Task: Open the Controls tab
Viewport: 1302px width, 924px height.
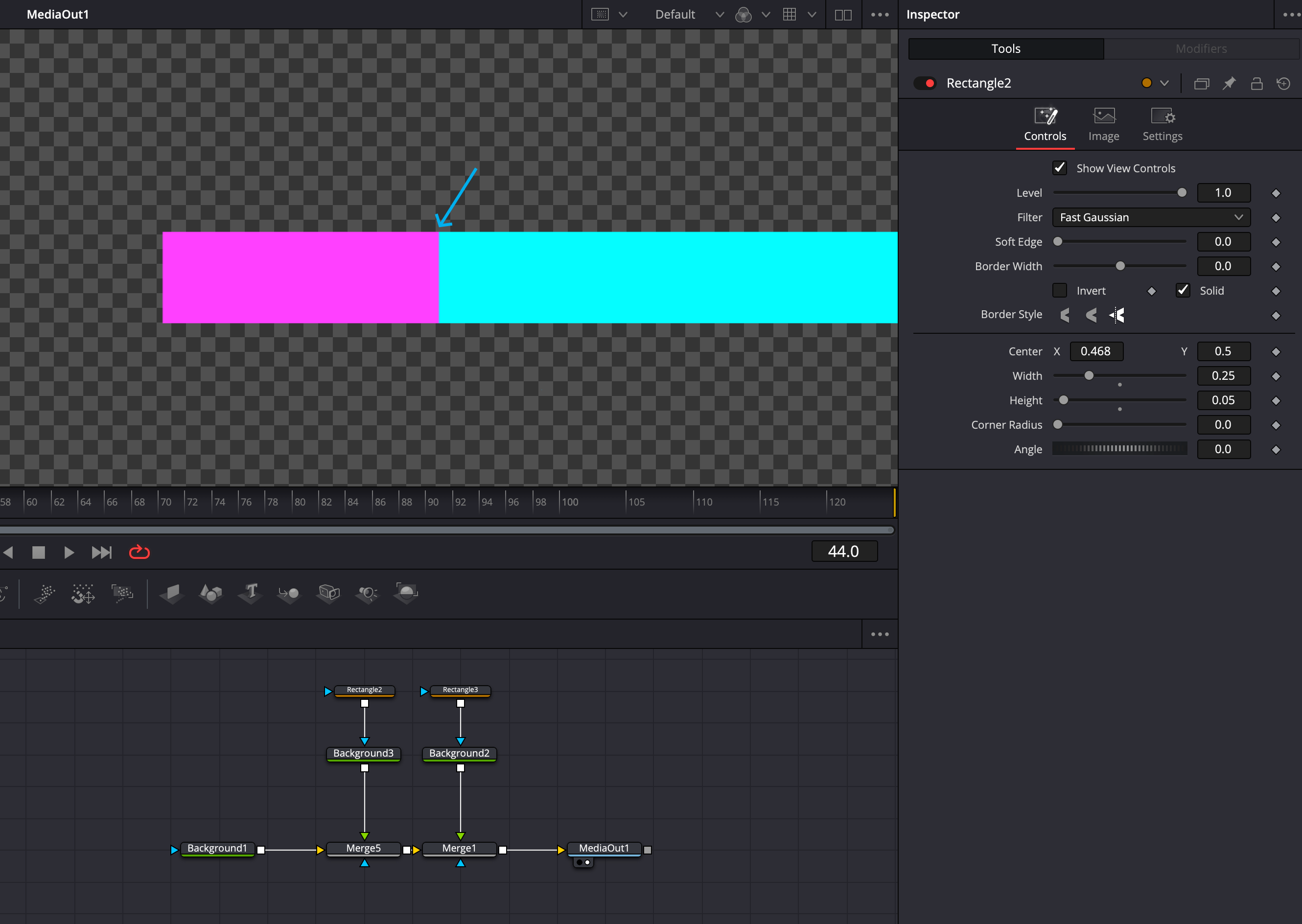Action: click(1045, 125)
